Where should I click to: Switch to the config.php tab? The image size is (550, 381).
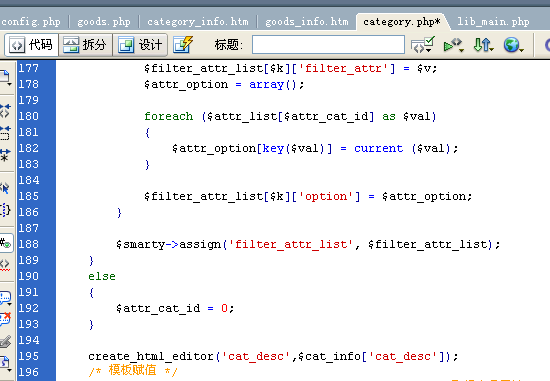[x=31, y=22]
